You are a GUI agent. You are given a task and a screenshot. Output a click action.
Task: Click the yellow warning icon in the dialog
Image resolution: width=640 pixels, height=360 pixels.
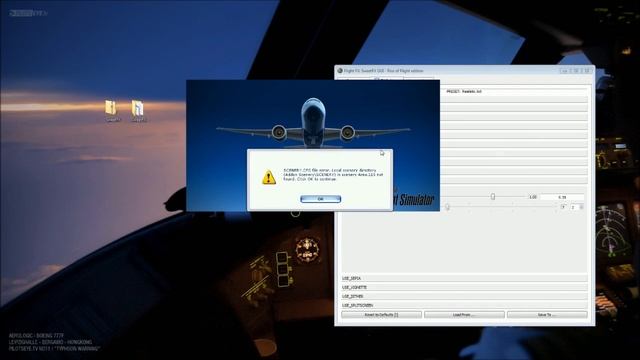(x=269, y=177)
